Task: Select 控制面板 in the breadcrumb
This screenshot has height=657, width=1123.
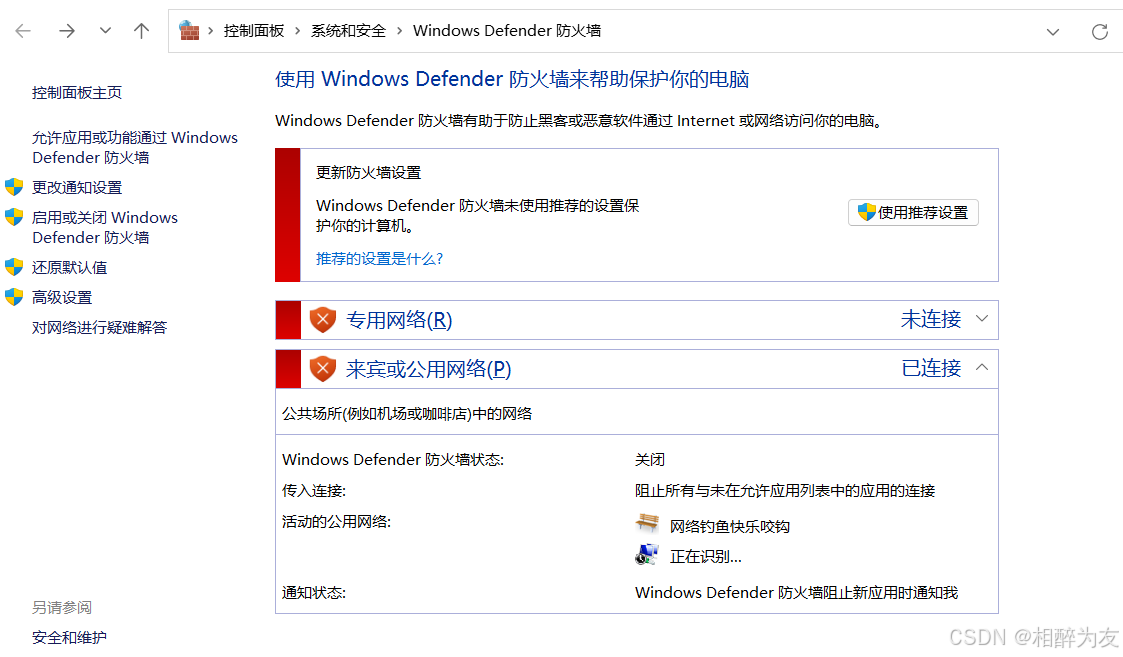Action: pyautogui.click(x=254, y=31)
